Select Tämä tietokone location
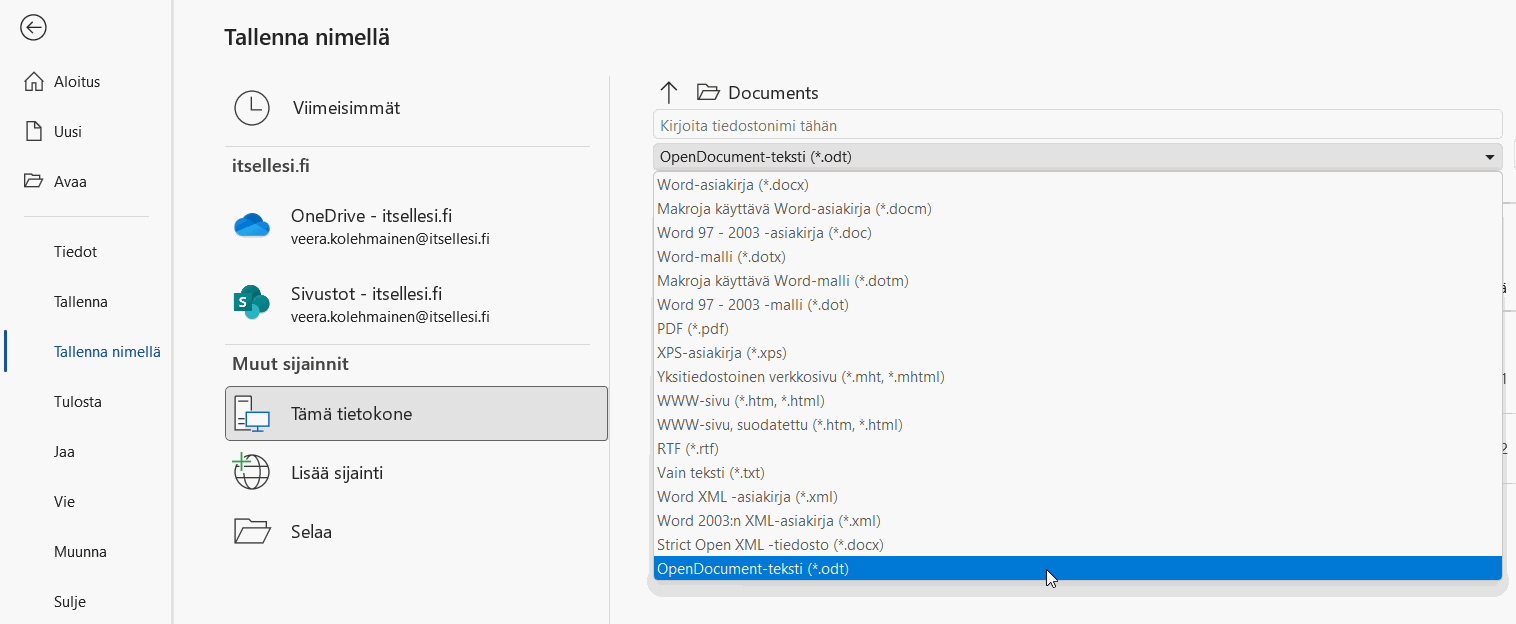Viewport: 1516px width, 624px height. coord(416,414)
